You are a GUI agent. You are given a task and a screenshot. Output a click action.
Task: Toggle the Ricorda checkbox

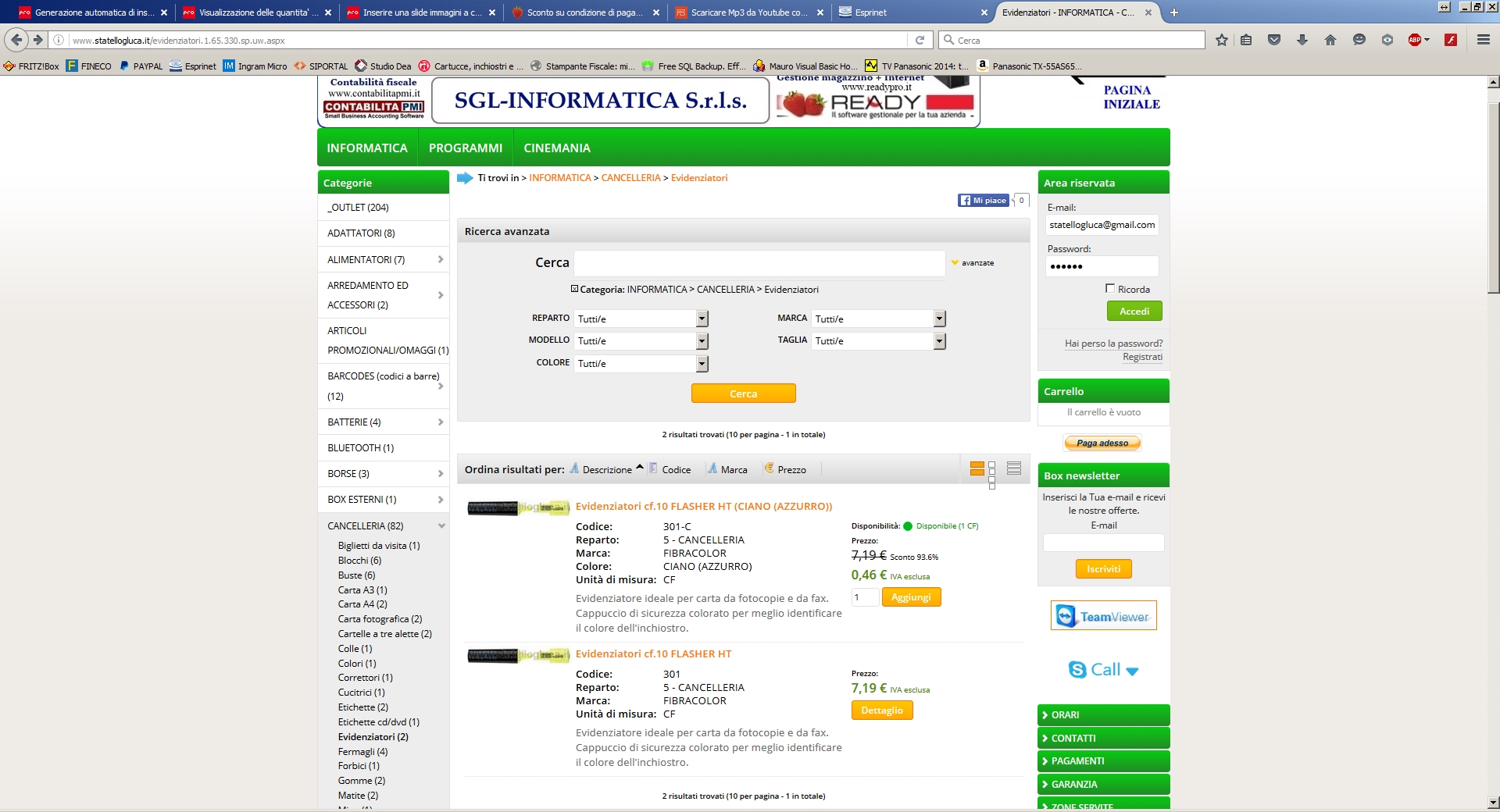1110,289
